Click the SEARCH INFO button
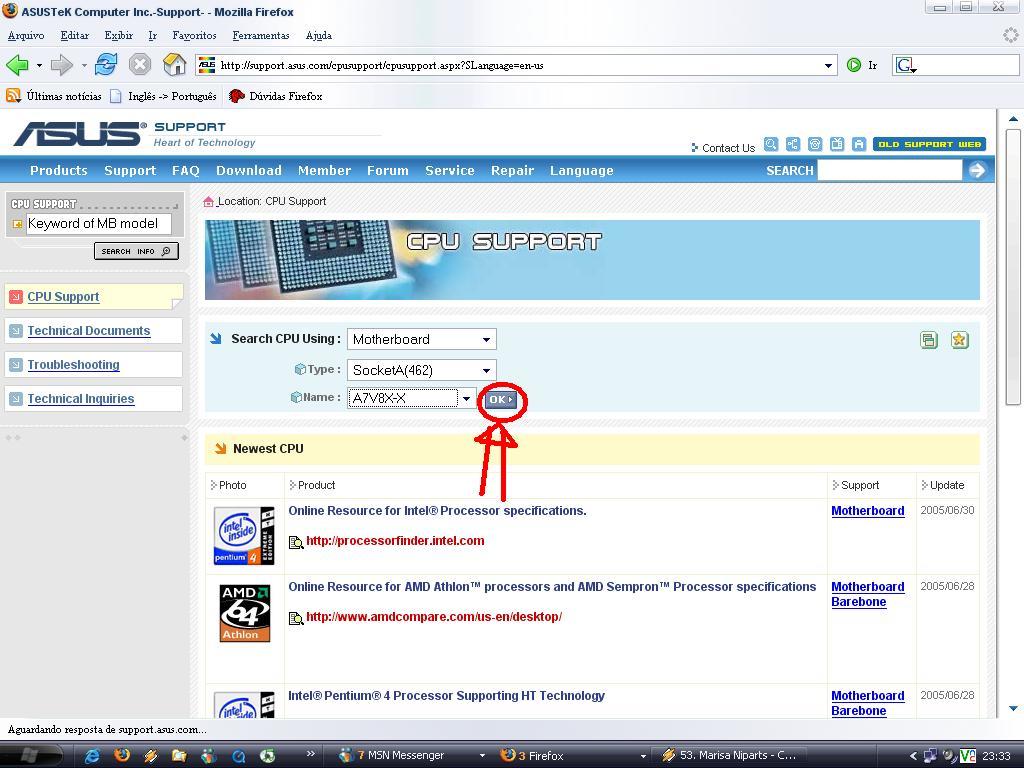The width and height of the screenshot is (1024, 768). (x=136, y=251)
